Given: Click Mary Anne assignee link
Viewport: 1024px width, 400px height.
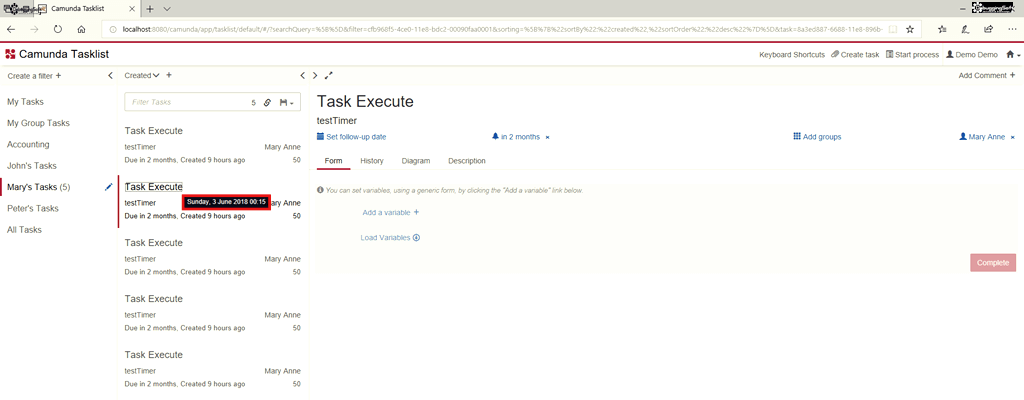Looking at the screenshot, I should click(982, 137).
